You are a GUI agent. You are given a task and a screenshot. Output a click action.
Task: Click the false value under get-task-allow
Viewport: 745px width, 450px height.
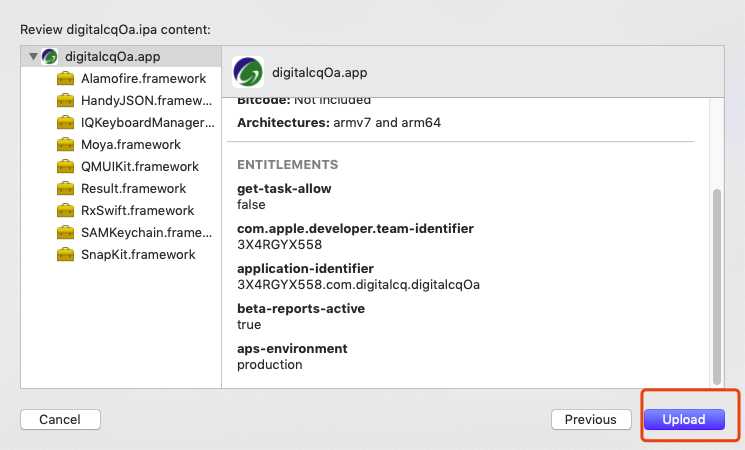tap(251, 205)
